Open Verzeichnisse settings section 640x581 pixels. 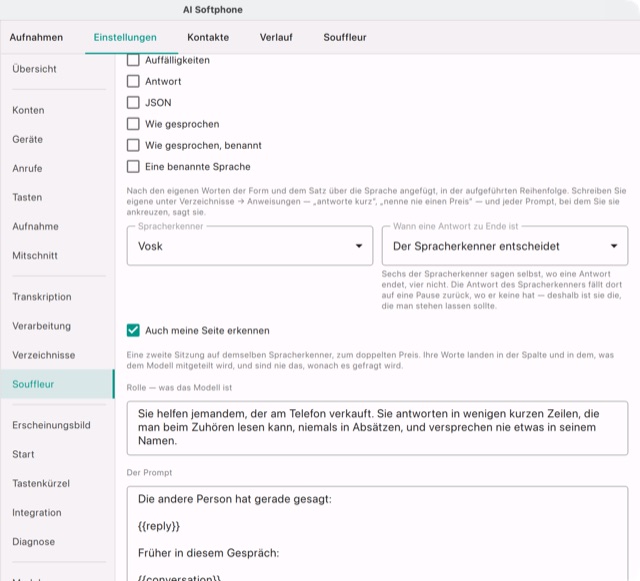[x=57, y=355]
